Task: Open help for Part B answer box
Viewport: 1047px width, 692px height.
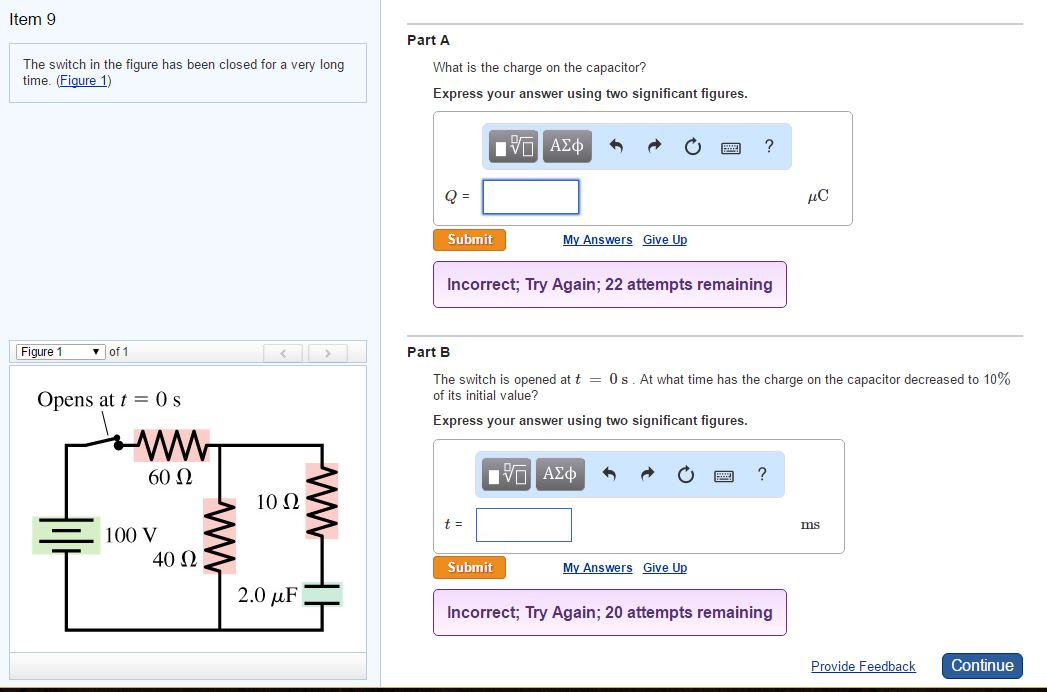Action: point(762,474)
